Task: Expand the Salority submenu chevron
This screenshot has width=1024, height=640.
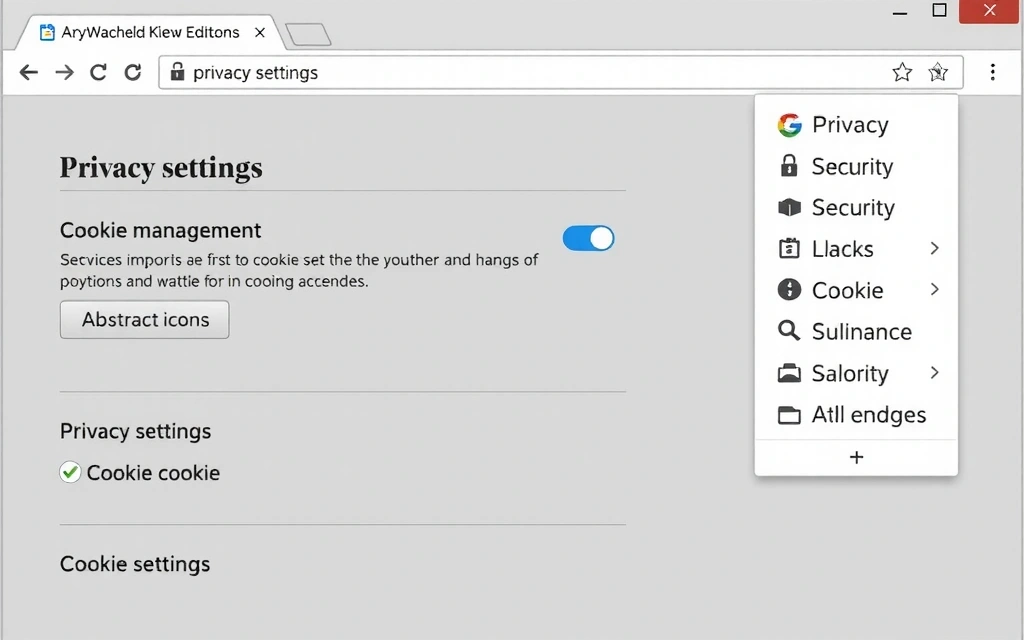Action: pos(934,373)
